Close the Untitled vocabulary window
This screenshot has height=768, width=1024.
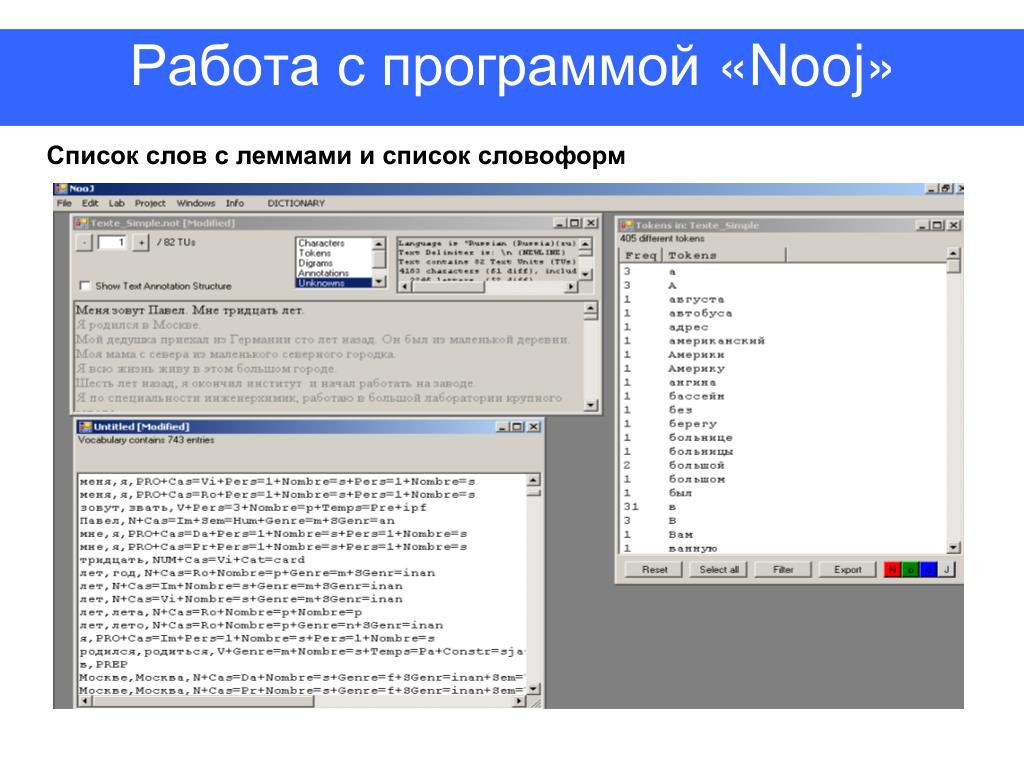(534, 426)
